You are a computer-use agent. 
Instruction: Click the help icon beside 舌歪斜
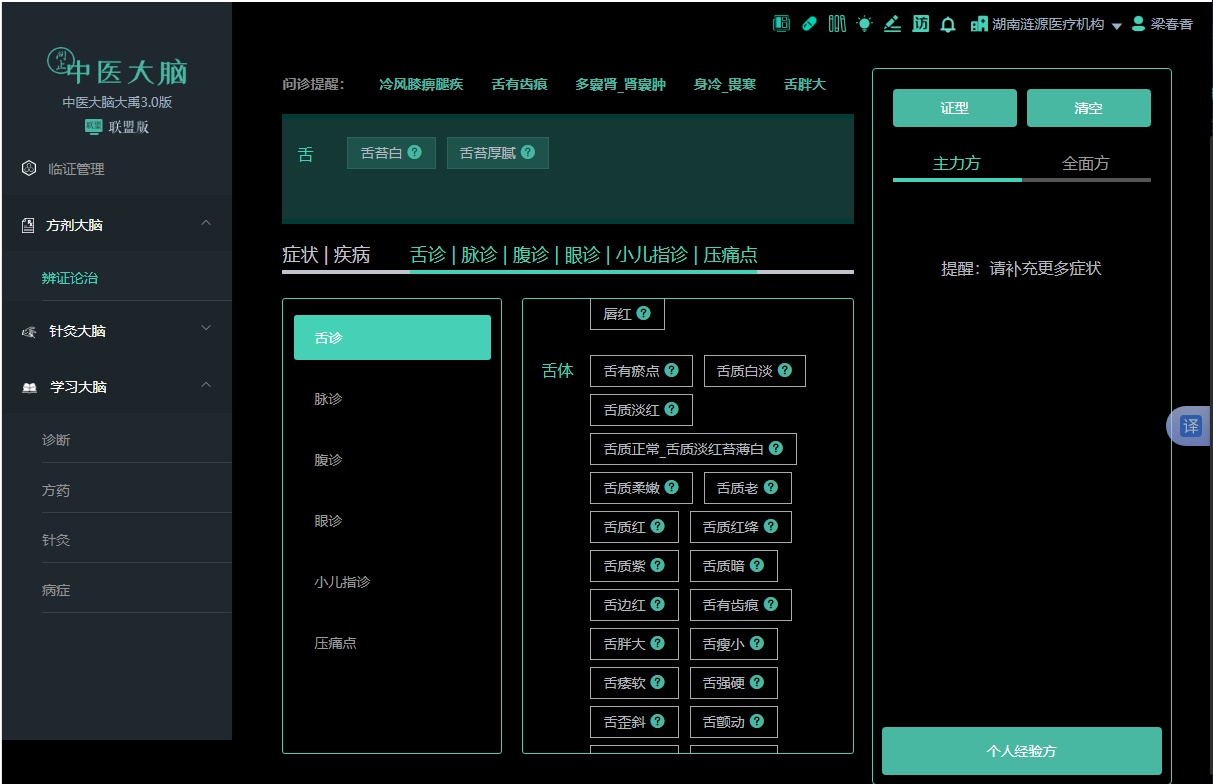[x=657, y=721]
